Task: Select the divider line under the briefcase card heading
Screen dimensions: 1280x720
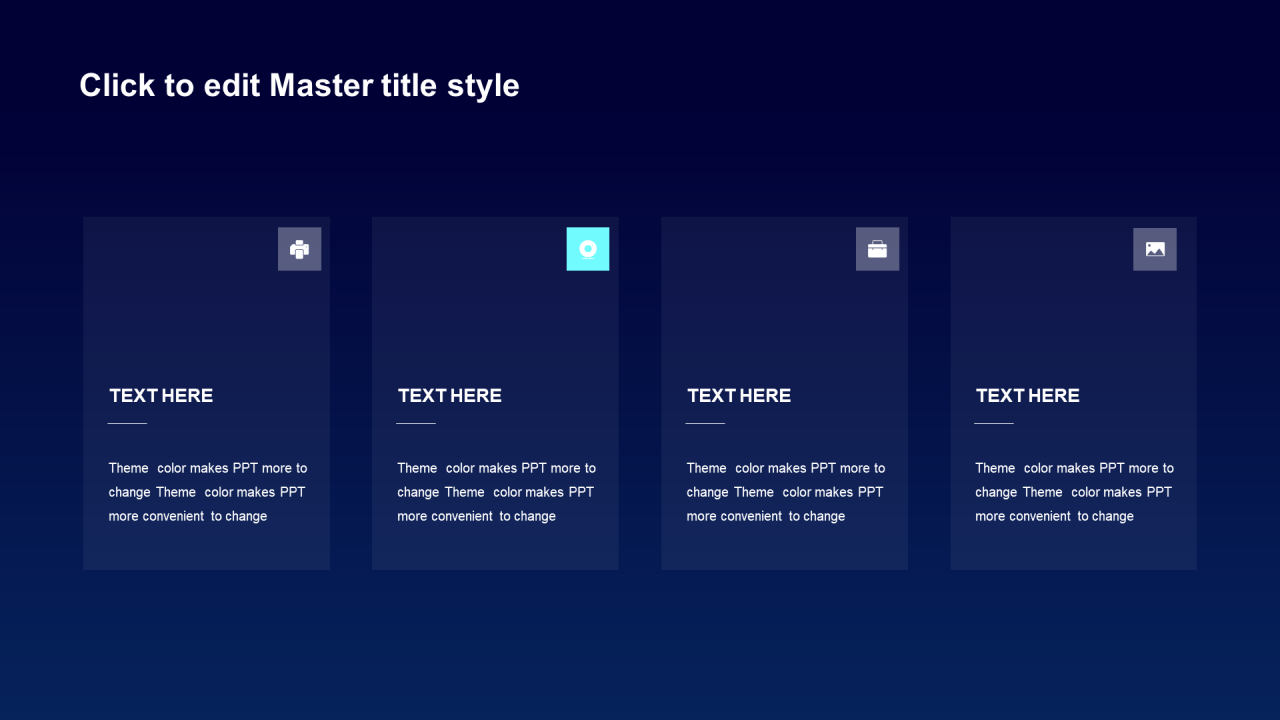Action: coord(705,423)
